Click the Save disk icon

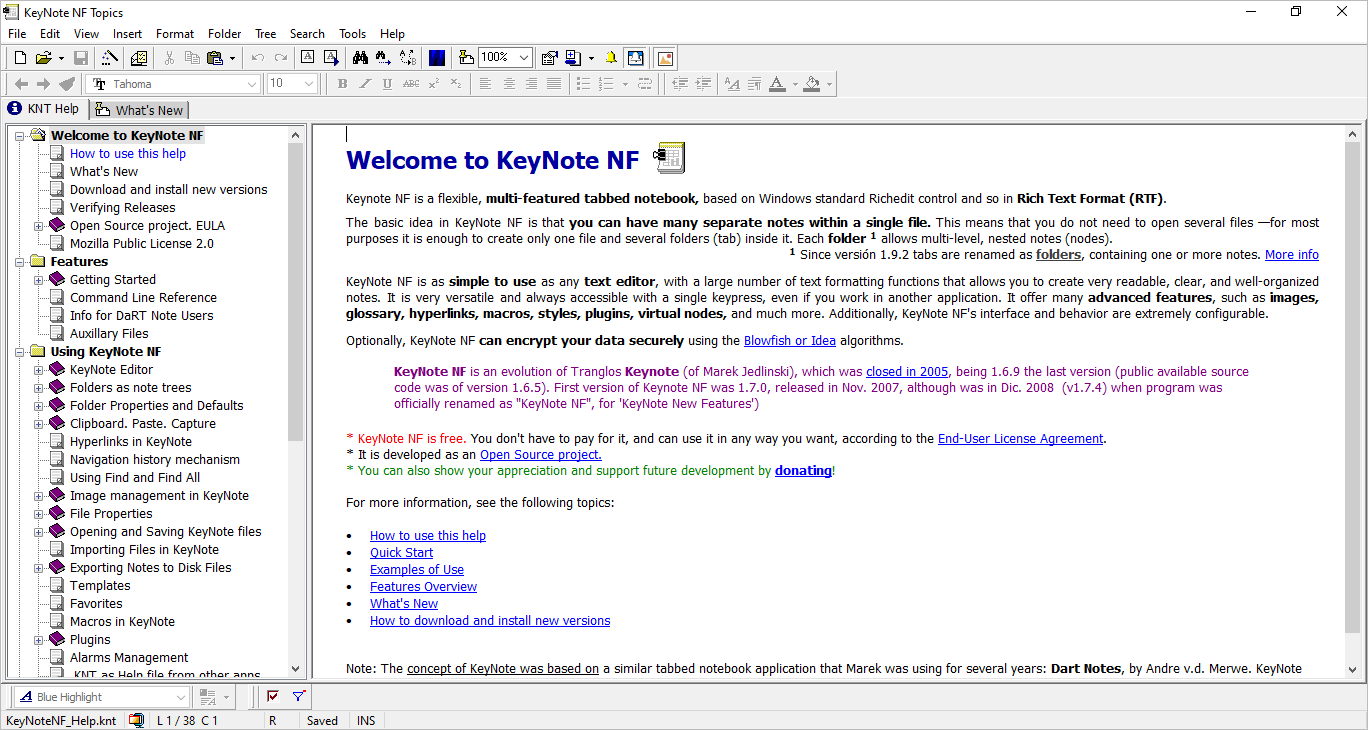point(81,58)
